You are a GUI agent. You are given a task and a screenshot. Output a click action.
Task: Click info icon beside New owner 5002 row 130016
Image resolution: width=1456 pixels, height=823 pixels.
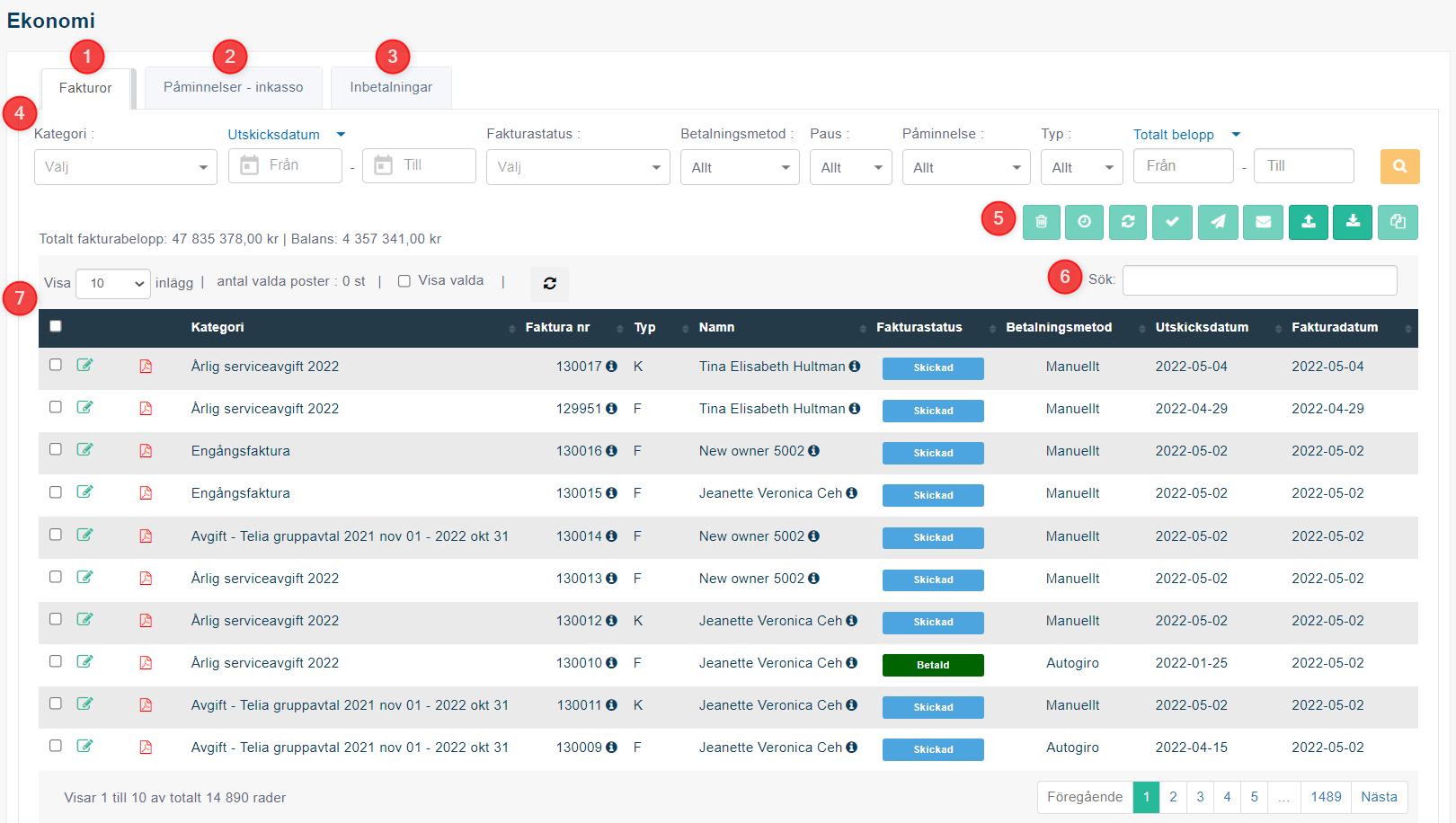point(813,451)
